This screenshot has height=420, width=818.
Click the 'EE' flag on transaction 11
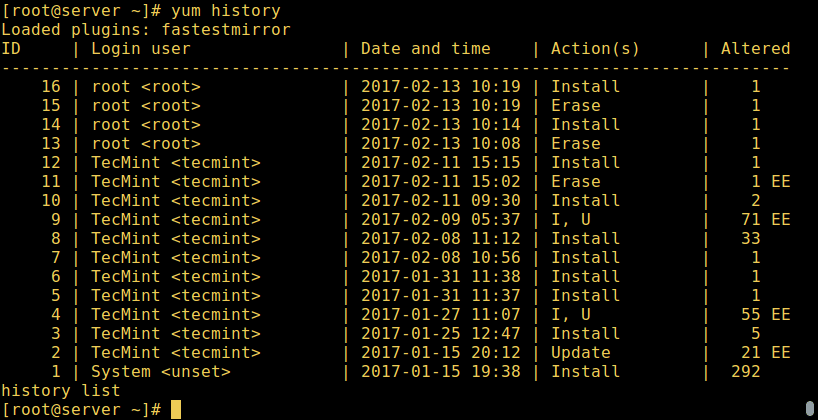781,181
